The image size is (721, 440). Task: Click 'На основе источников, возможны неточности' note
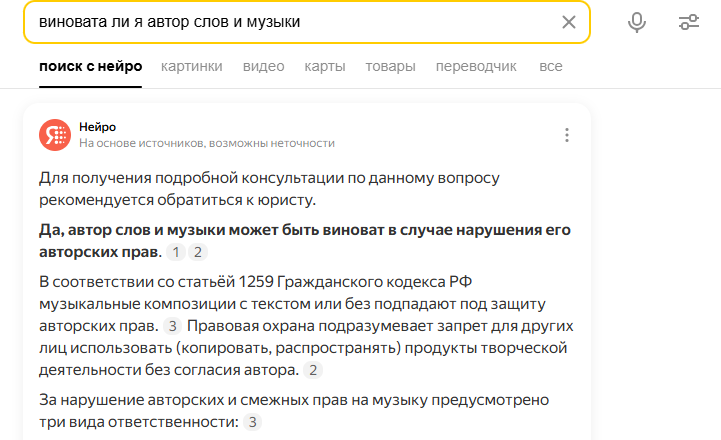207,143
